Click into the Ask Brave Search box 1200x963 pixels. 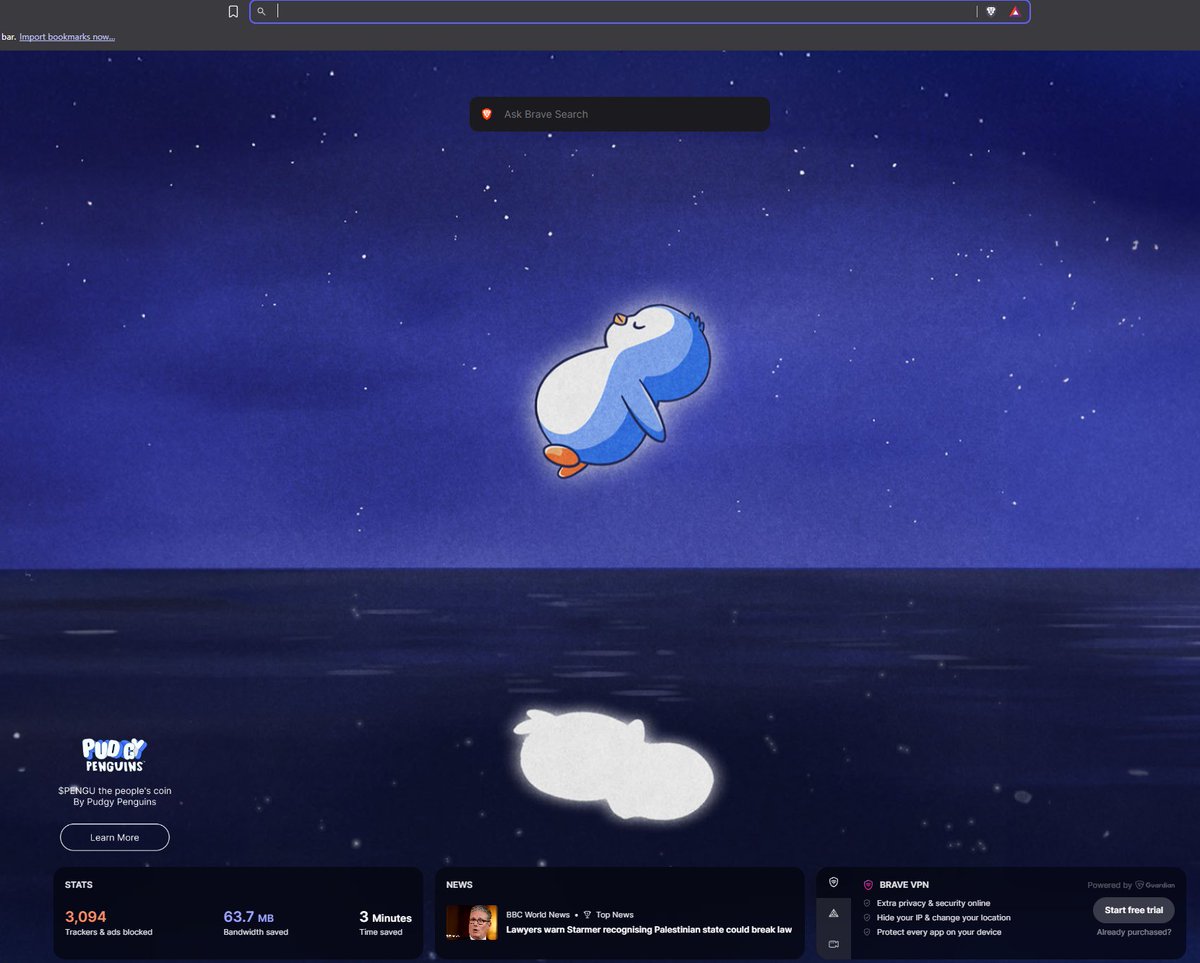point(620,114)
